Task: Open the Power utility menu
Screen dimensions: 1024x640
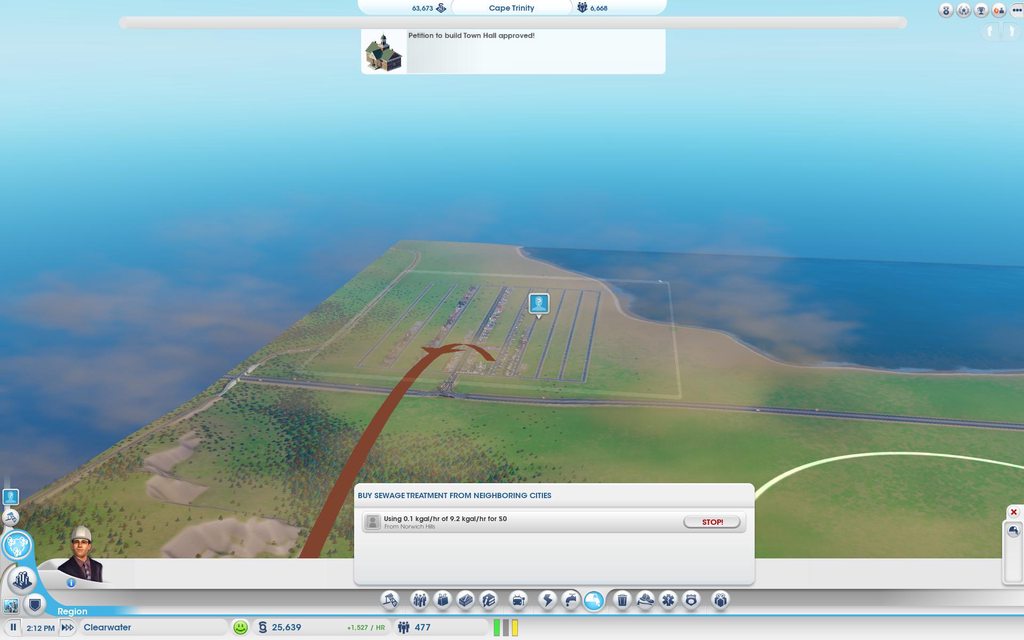Action: 547,600
